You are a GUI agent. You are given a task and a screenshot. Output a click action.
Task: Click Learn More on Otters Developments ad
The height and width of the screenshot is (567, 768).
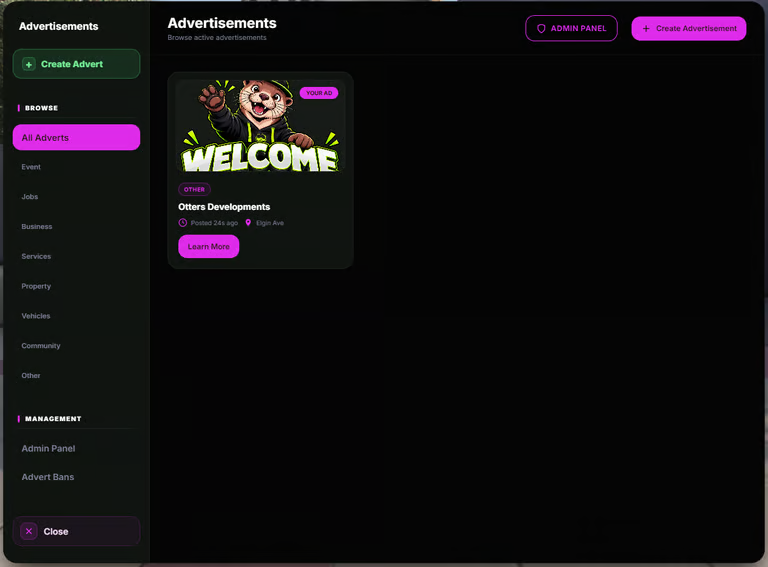(x=209, y=246)
